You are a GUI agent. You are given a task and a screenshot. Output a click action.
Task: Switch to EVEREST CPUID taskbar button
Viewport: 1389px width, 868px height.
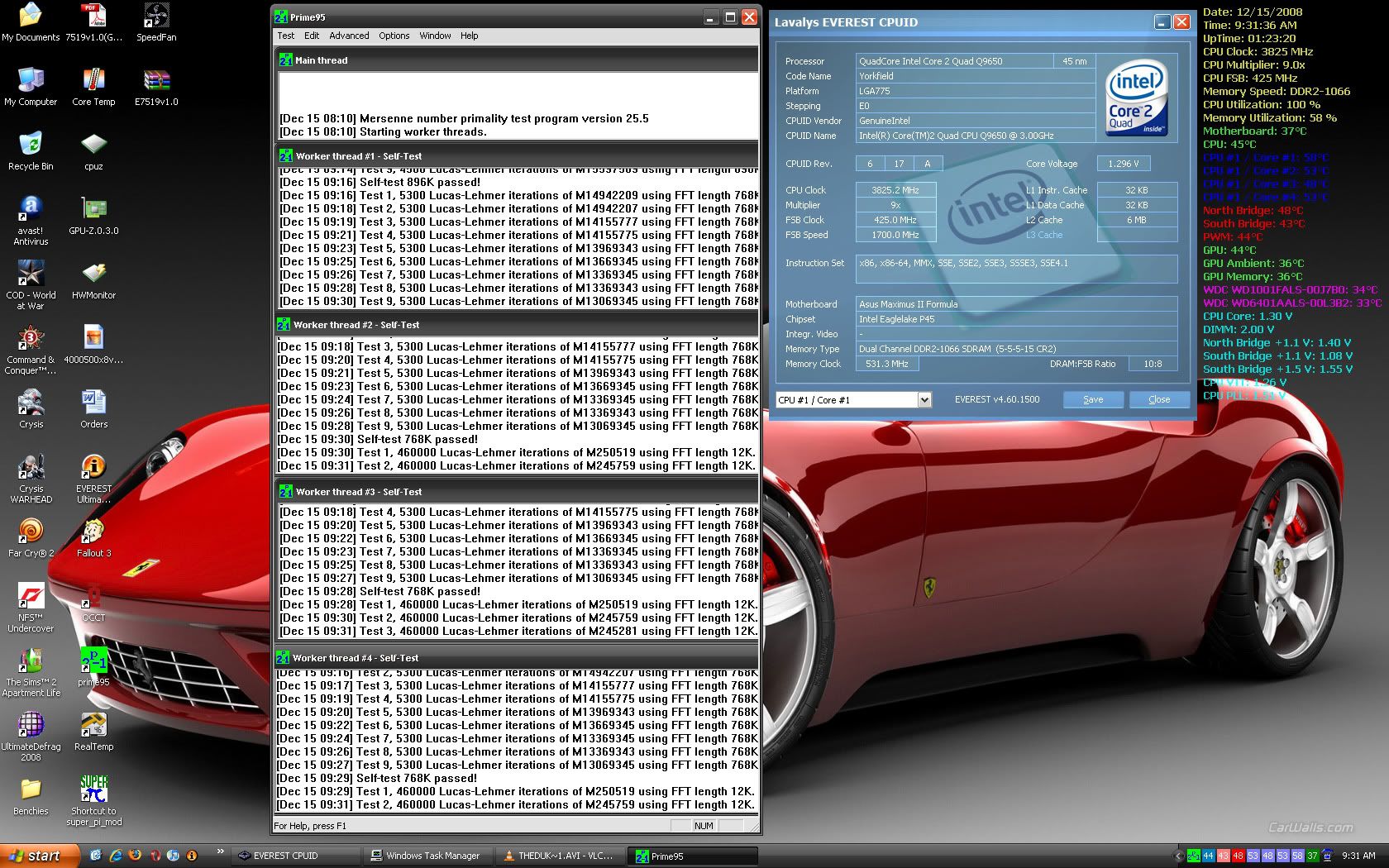pos(296,856)
